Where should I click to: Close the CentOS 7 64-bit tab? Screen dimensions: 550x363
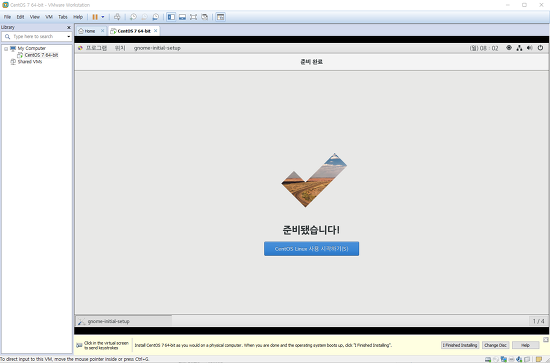[155, 31]
